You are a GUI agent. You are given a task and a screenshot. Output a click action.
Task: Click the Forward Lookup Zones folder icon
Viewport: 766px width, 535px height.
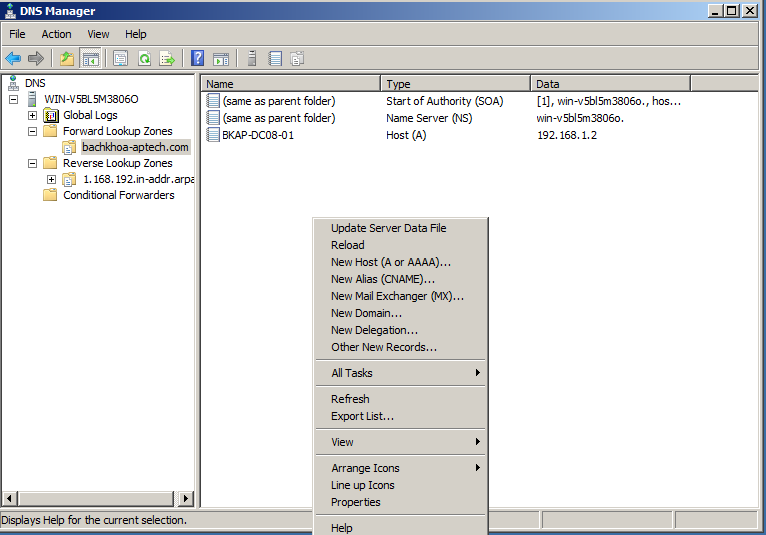coord(50,131)
